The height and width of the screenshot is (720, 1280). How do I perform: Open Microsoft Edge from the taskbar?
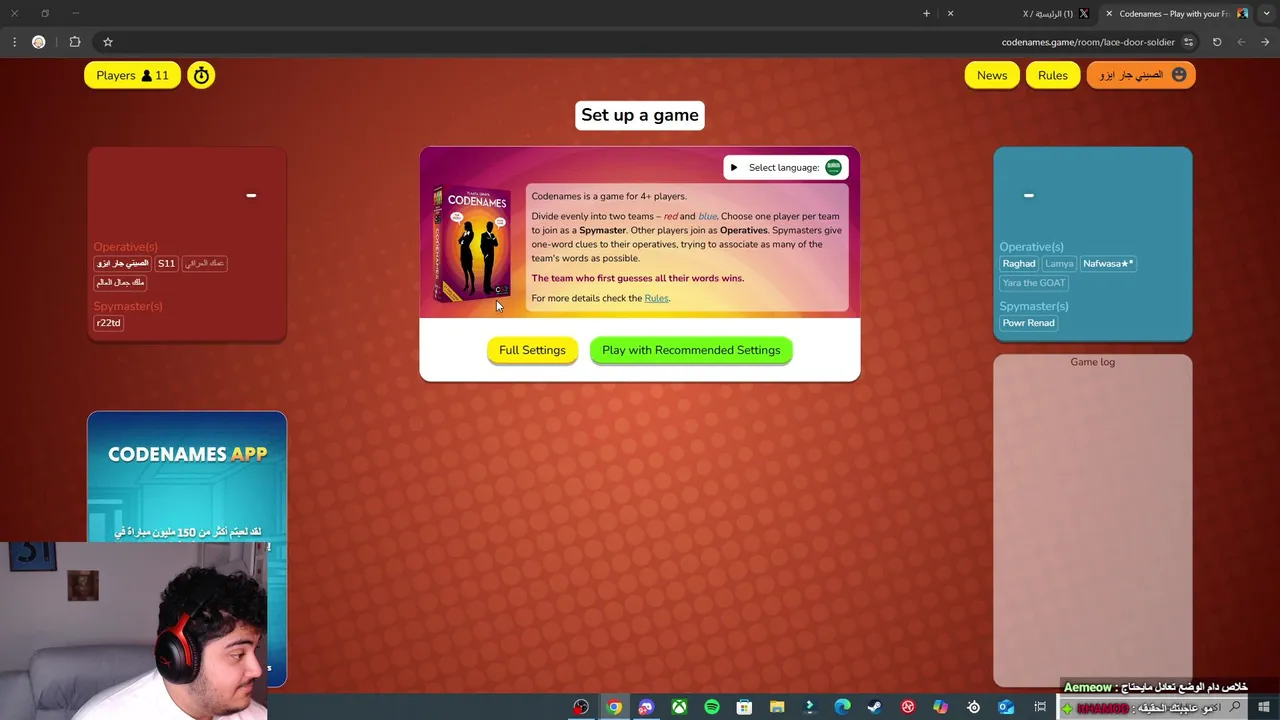tap(842, 707)
